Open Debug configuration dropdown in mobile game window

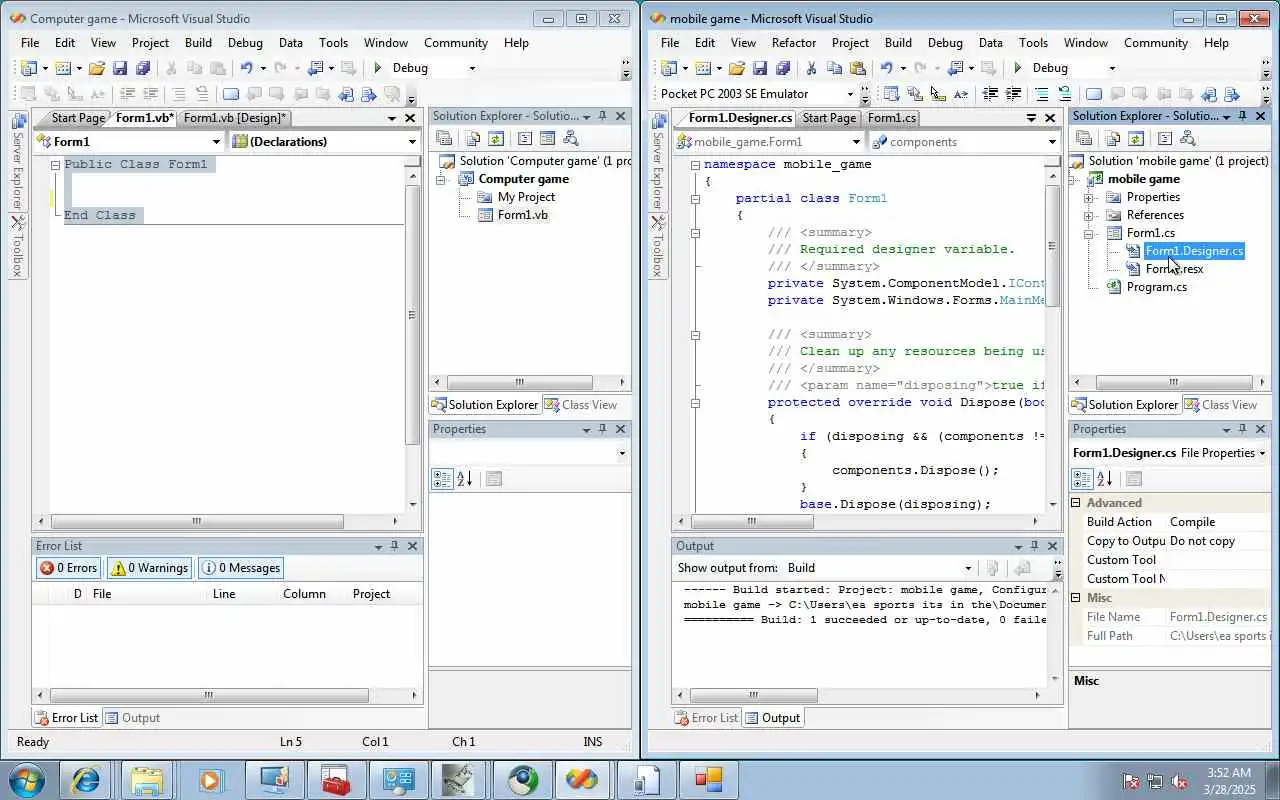[1112, 68]
